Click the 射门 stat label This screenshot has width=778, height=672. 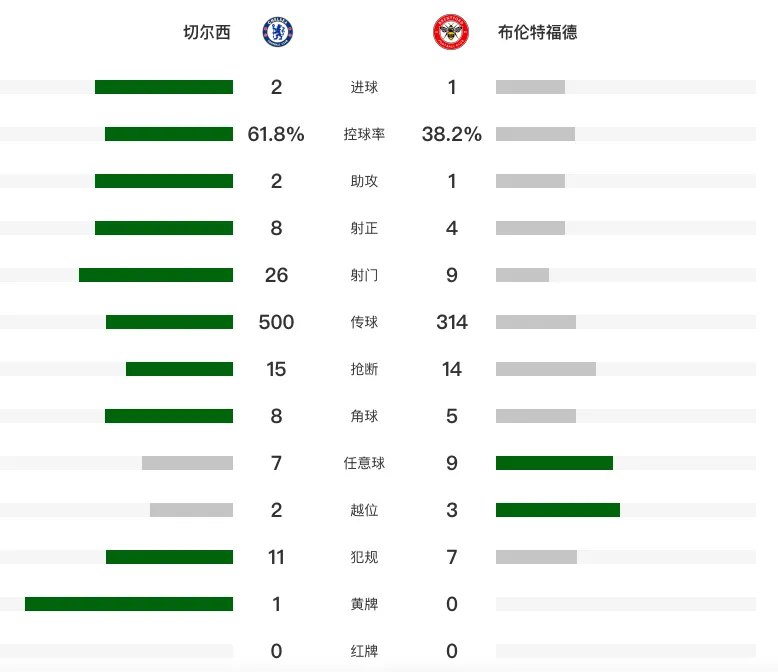pyautogui.click(x=364, y=275)
